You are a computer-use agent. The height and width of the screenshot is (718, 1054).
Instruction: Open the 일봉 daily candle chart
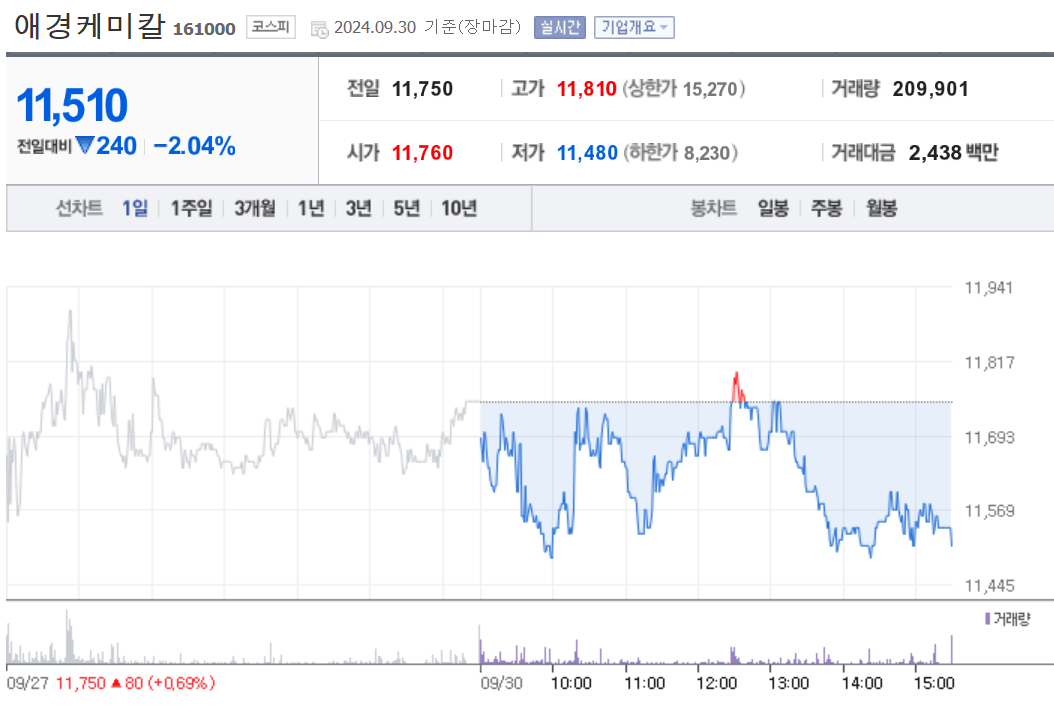773,208
